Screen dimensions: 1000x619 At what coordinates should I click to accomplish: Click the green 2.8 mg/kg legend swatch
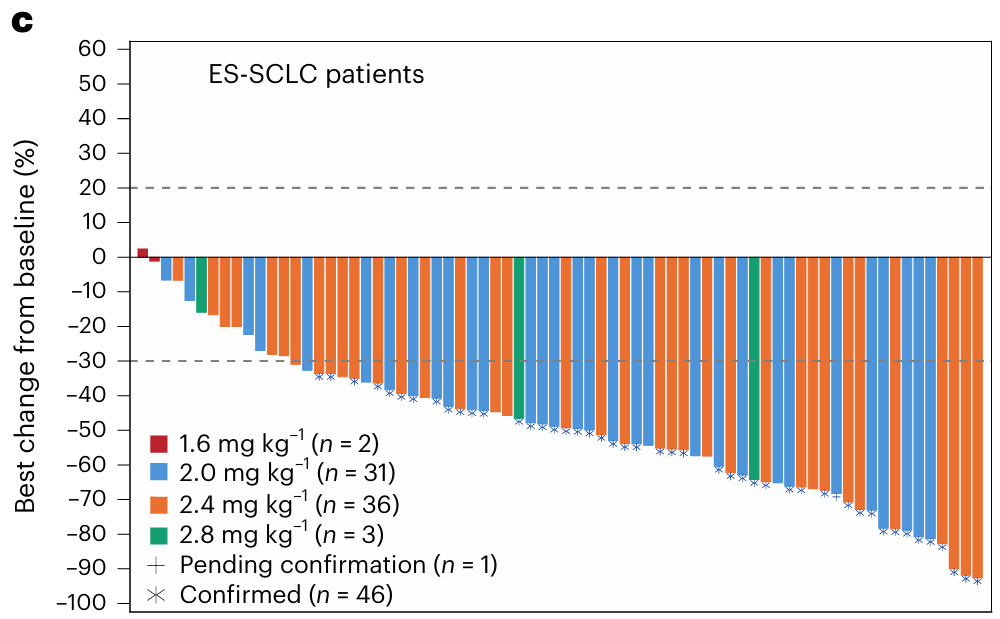click(158, 535)
